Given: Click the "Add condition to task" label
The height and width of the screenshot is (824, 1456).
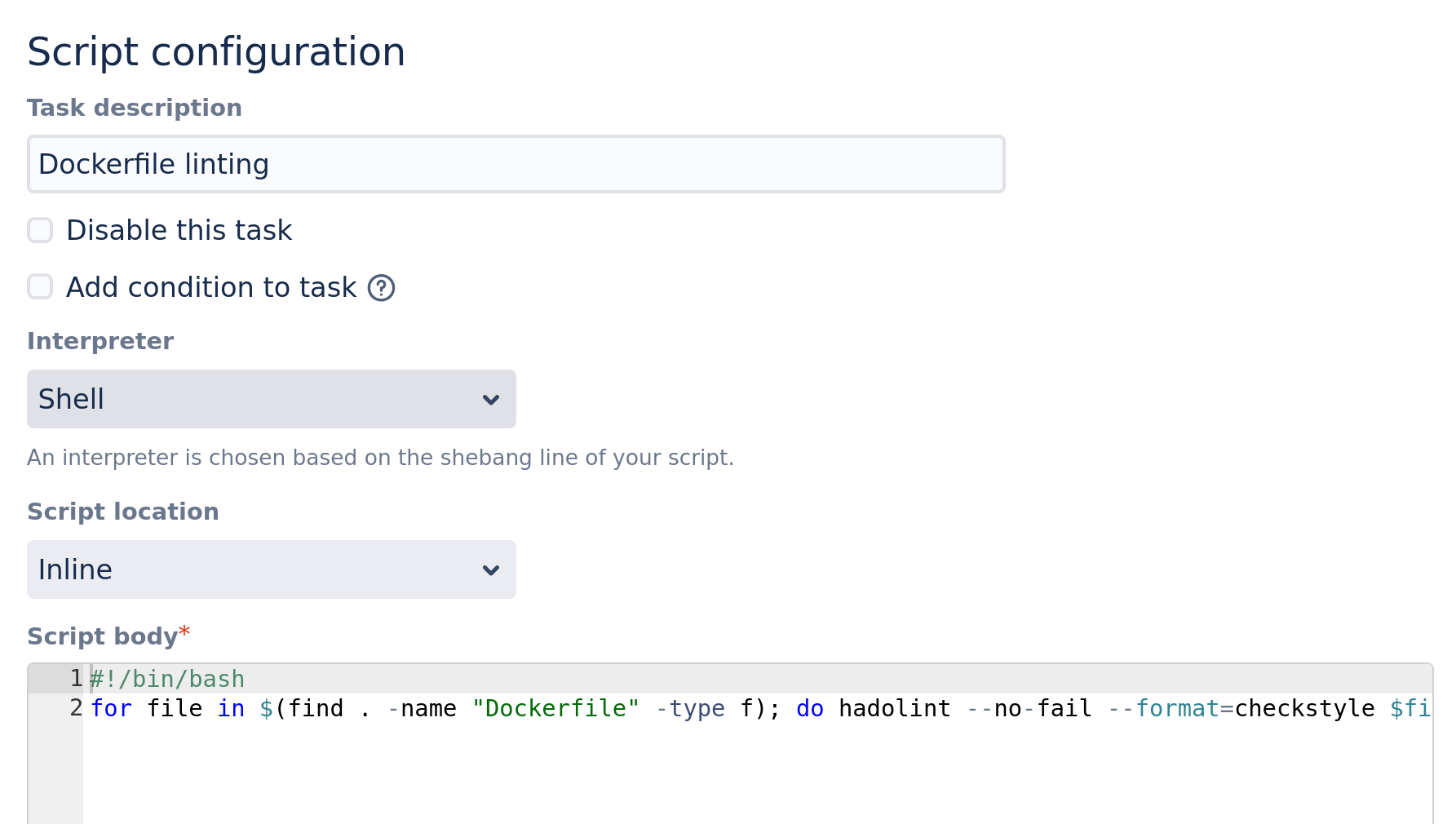Looking at the screenshot, I should tap(211, 288).
